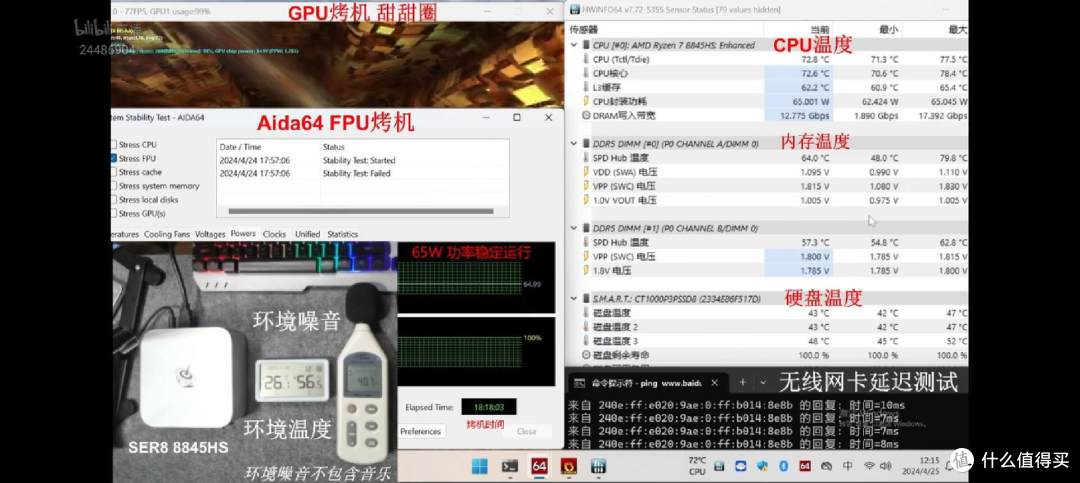Switch to the Statistics tab
This screenshot has width=1080, height=483.
(x=342, y=234)
